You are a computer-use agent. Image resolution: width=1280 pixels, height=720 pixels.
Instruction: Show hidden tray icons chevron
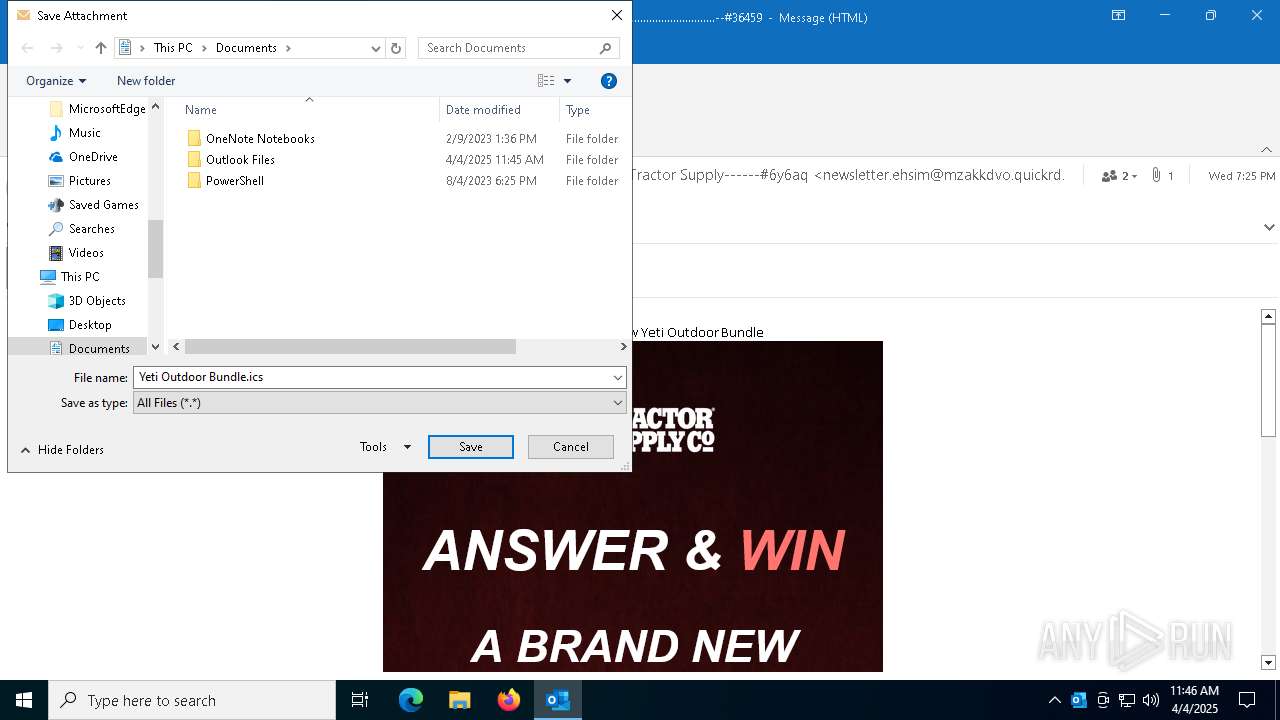[x=1054, y=700]
